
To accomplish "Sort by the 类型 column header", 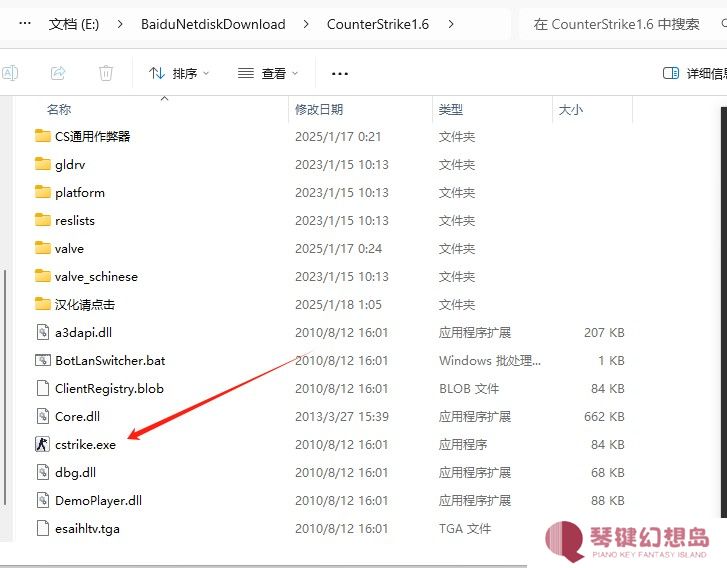I will tap(451, 110).
